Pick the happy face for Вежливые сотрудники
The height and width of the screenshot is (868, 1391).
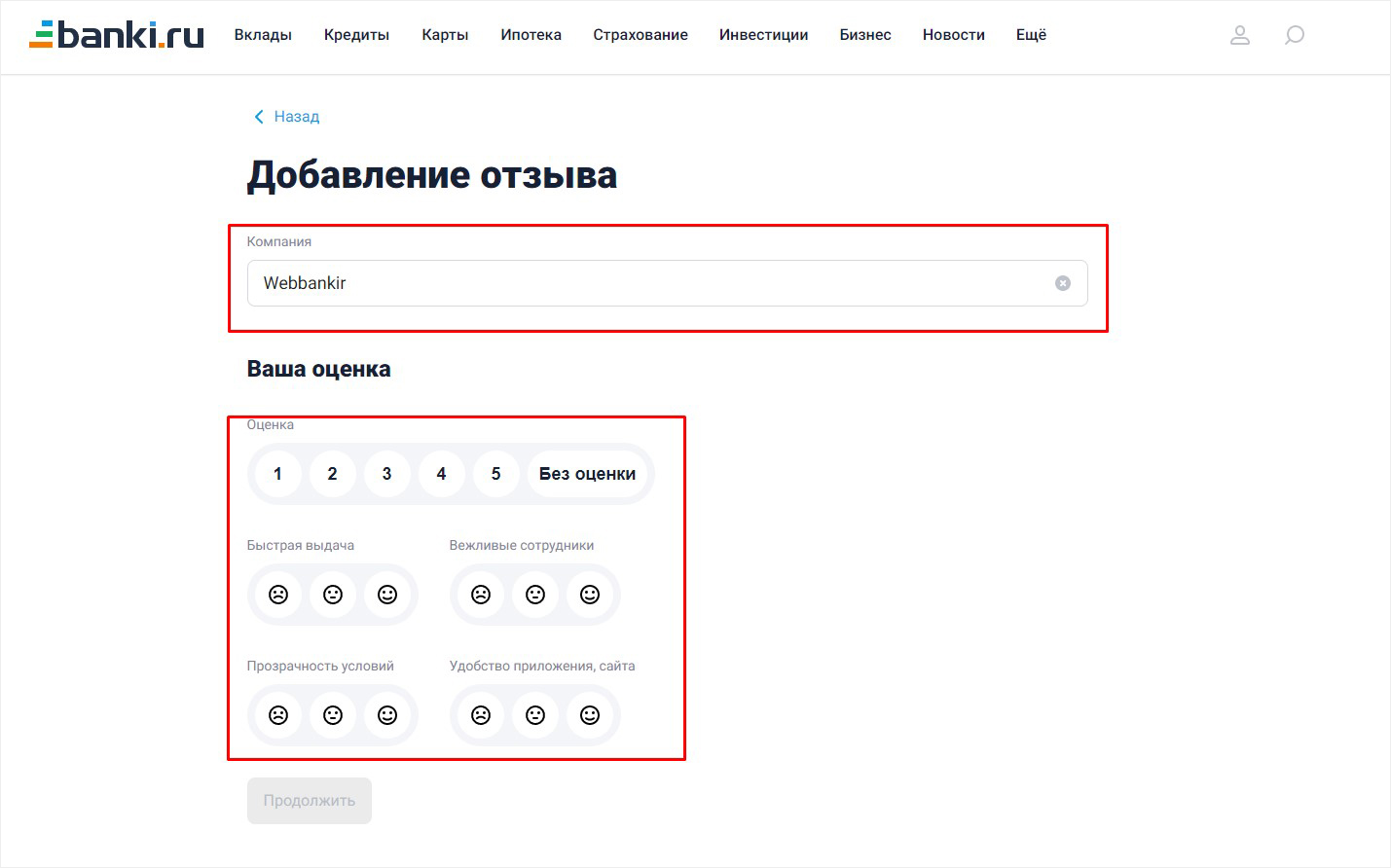(x=590, y=594)
